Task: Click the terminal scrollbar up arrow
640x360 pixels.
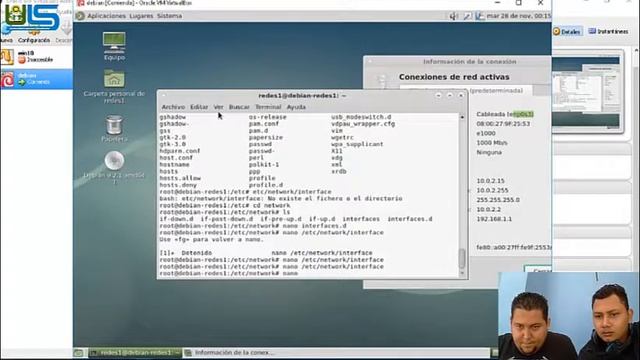Action: tap(462, 117)
